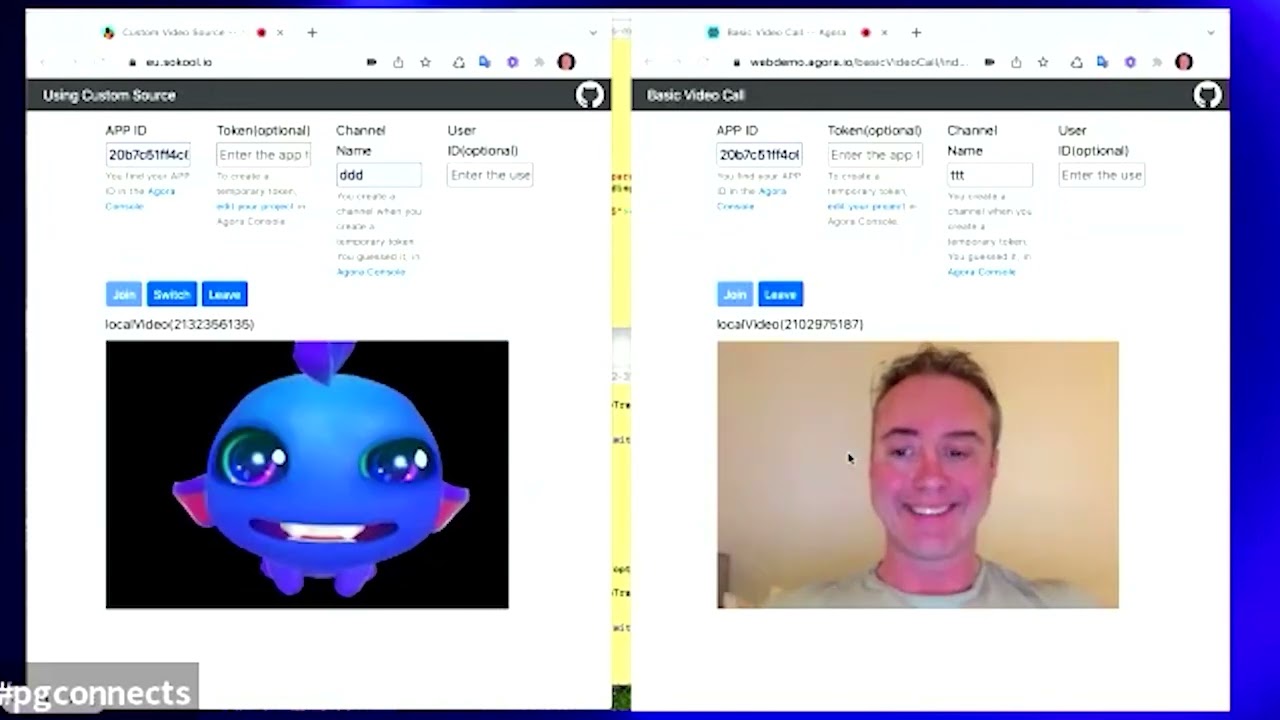Click the lock icon beside eu.sokool.io
Screen dimensions: 1280x720
132,62
